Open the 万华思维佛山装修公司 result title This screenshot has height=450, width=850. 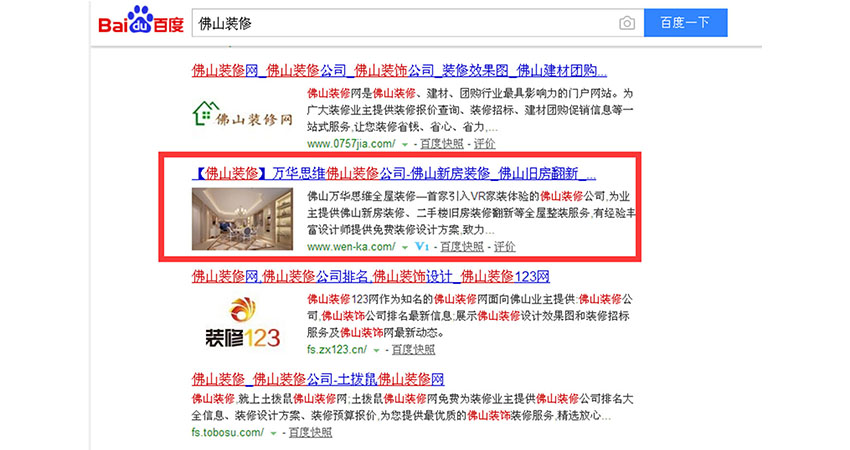point(394,173)
